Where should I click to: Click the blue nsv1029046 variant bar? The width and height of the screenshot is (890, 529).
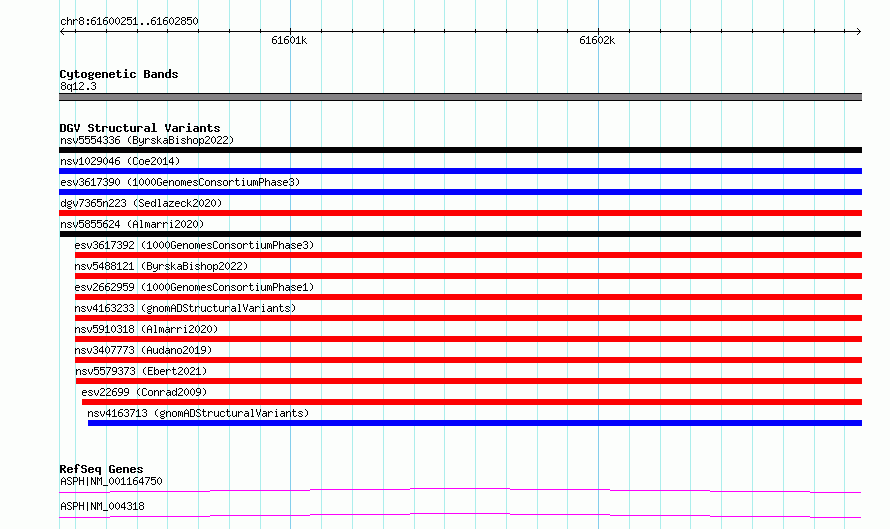(460, 171)
